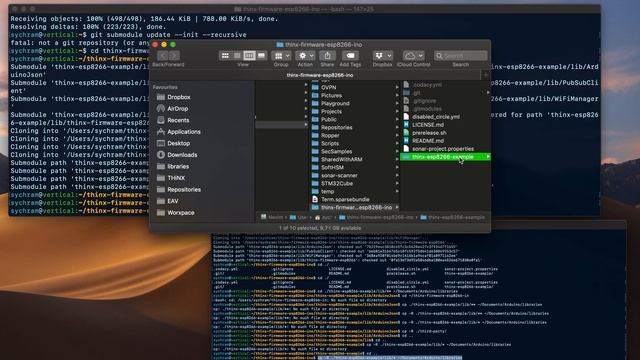The width and height of the screenshot is (640, 360).
Task: Open Dropbox in Finder sidebar
Action: pos(179,97)
